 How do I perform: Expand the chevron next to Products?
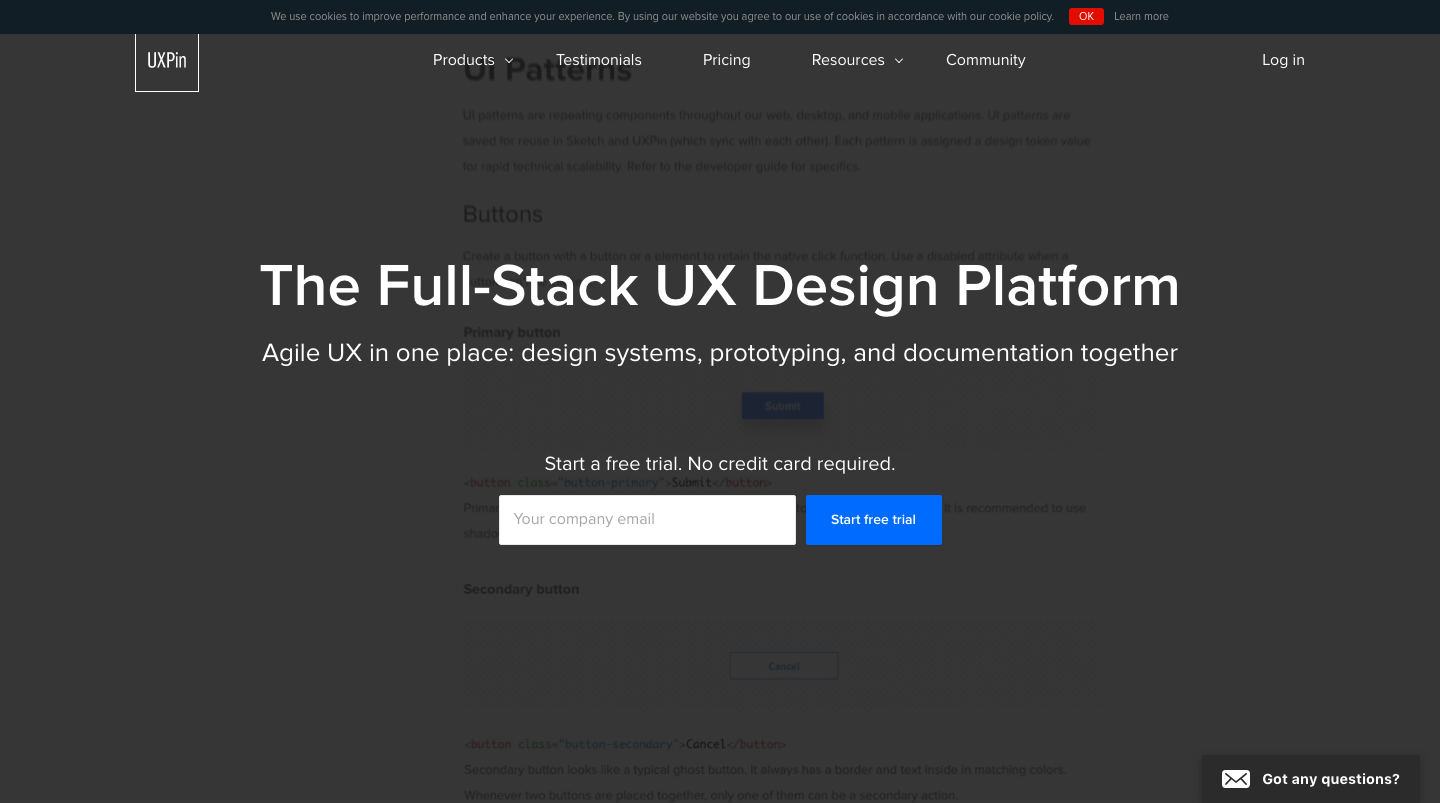pyautogui.click(x=509, y=61)
